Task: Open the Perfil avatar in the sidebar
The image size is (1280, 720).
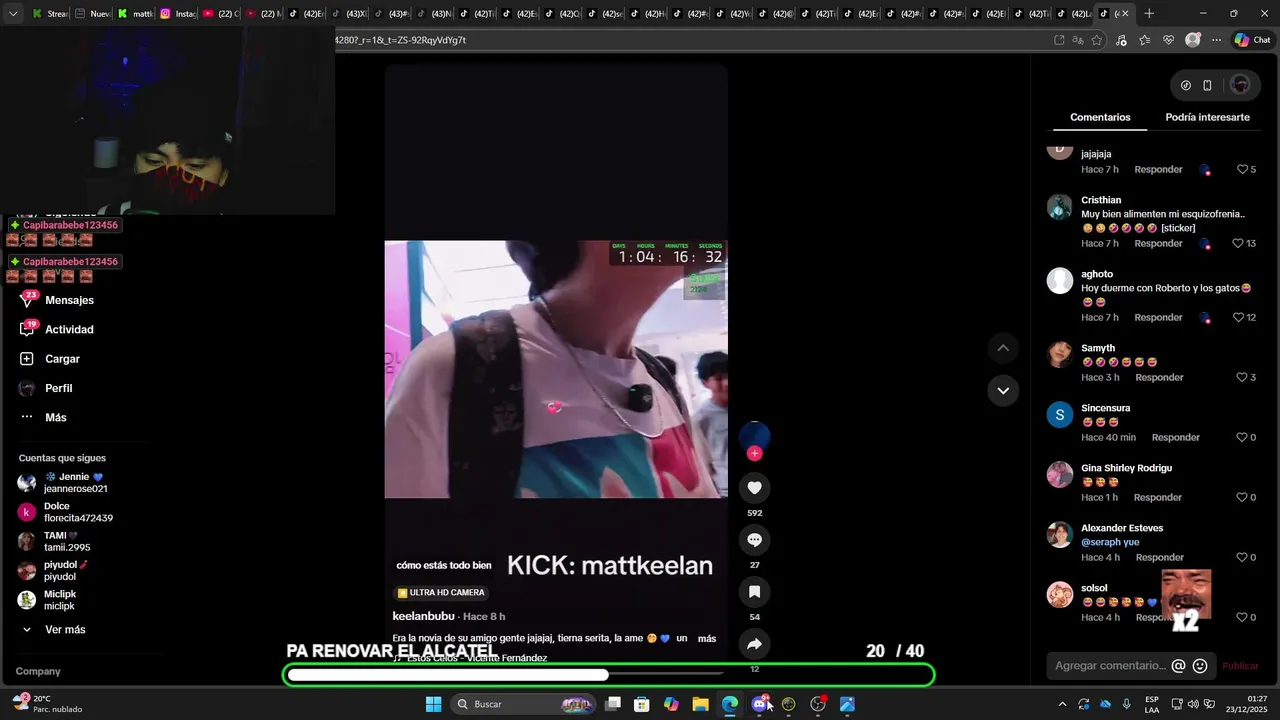Action: tap(27, 388)
